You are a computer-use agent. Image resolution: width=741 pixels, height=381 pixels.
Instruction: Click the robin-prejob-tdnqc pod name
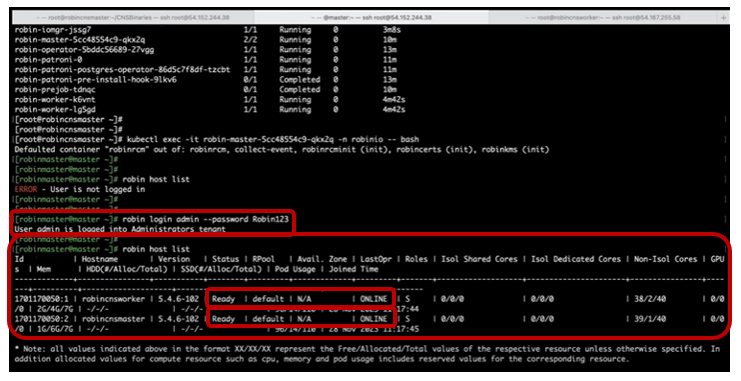point(55,89)
